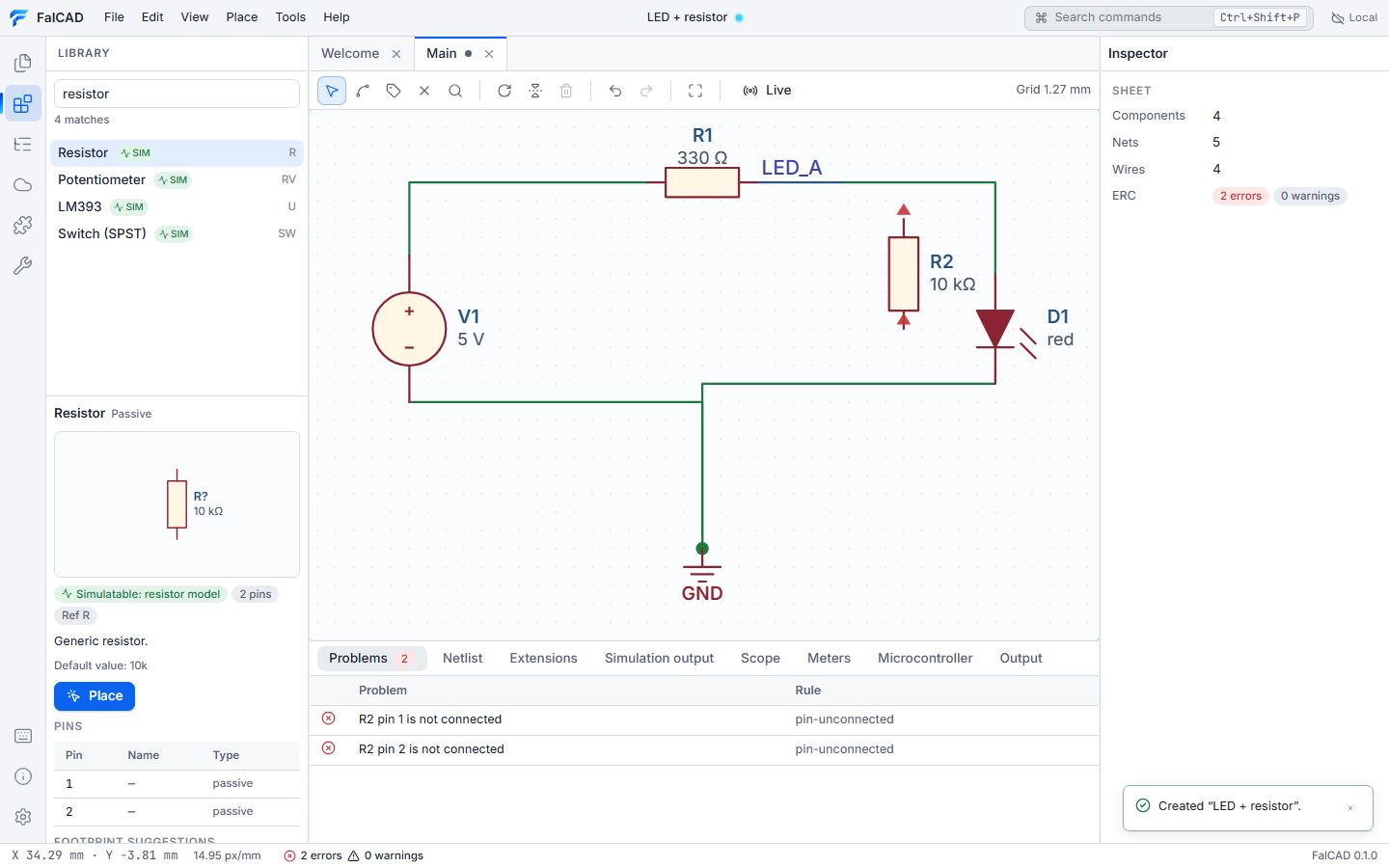Select the R2 pin 1 not connected problem
The image size is (1389, 868).
pos(704,719)
